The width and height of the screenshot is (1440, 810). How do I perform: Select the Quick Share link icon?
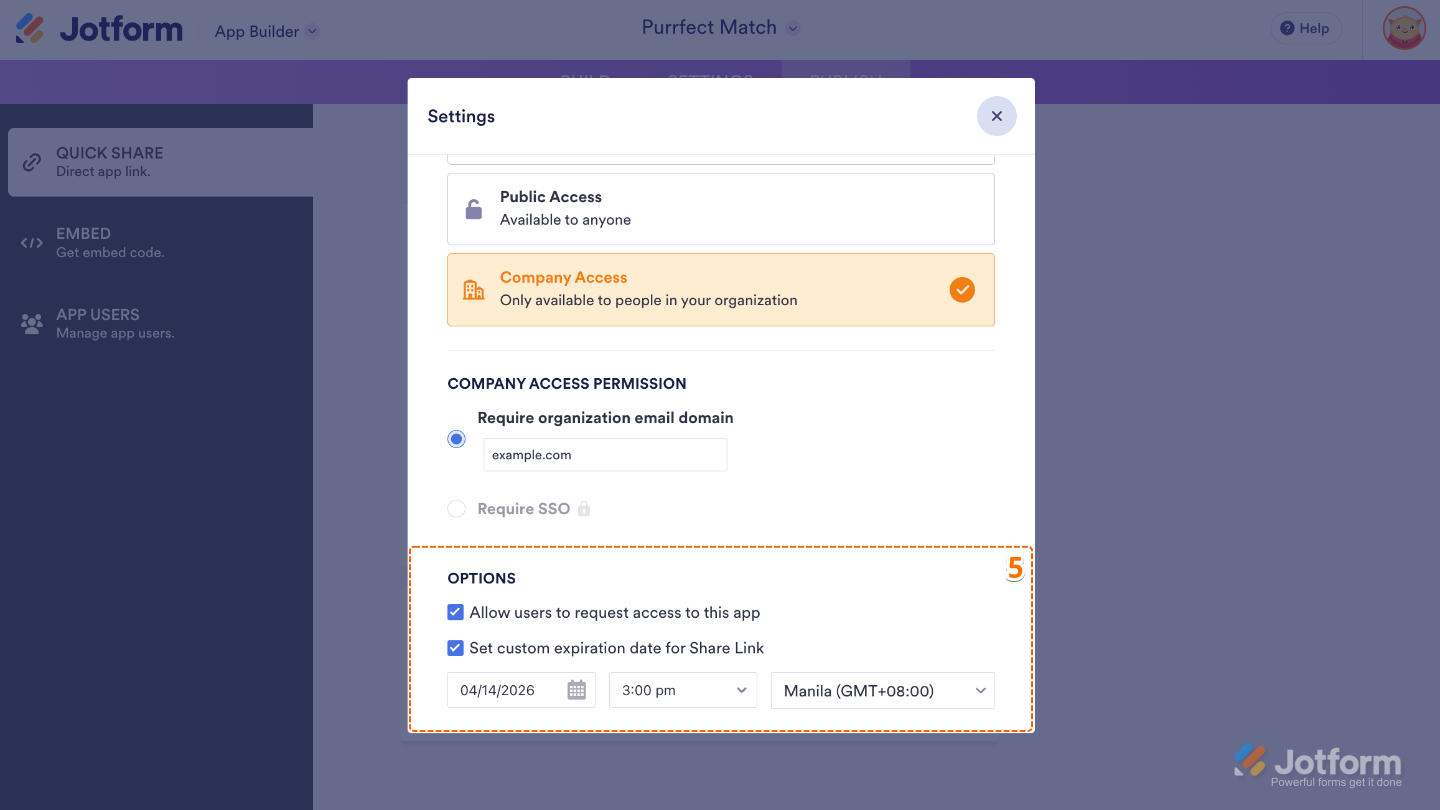(x=31, y=161)
